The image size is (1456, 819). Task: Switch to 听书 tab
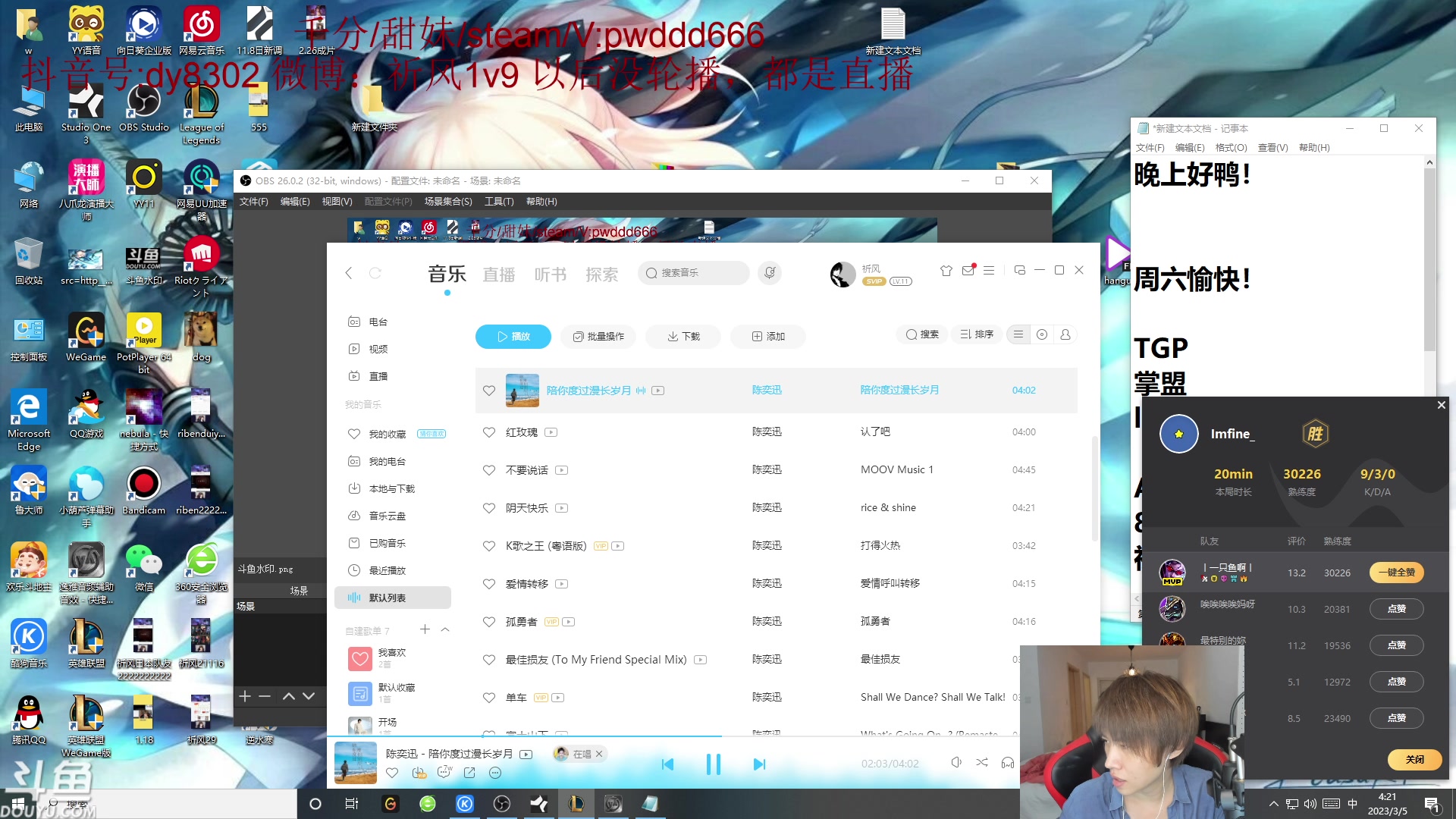(x=551, y=275)
